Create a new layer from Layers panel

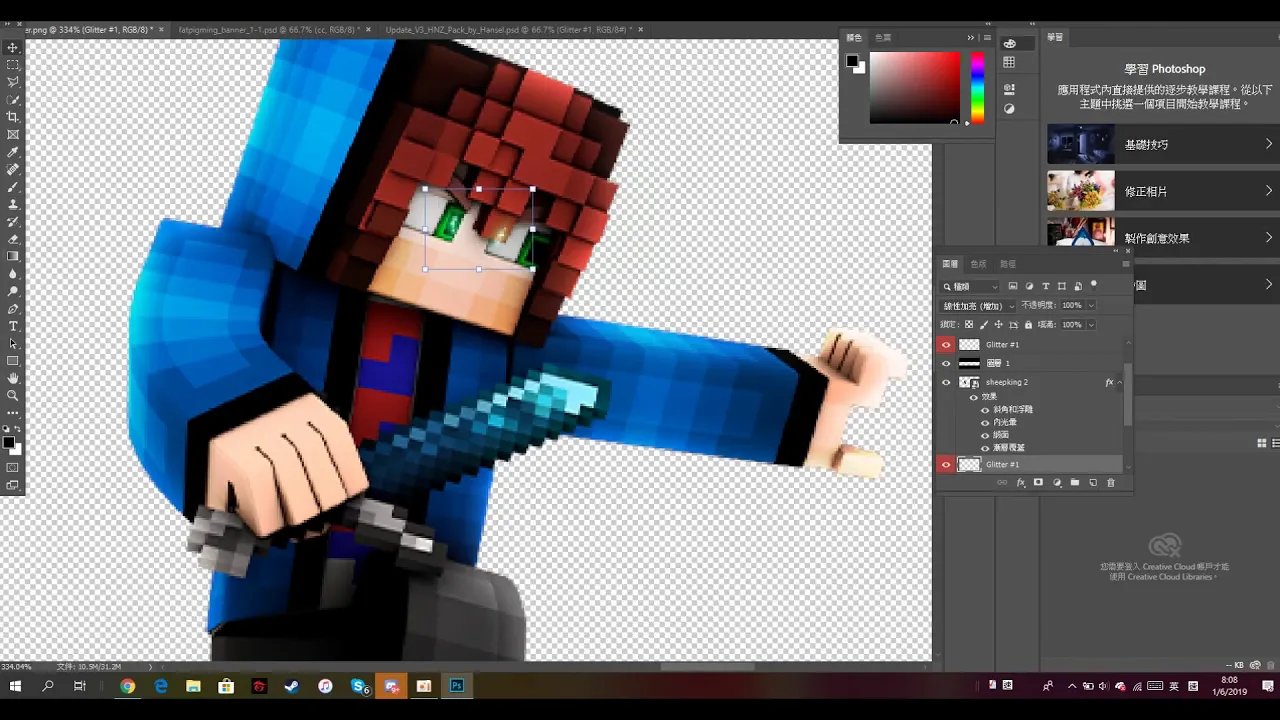tap(1093, 483)
